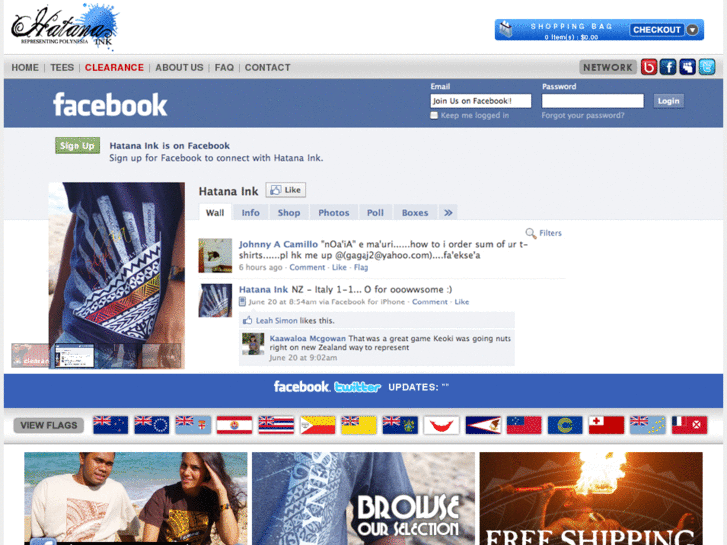This screenshot has height=545, width=727.
Task: Click the Email input field
Action: click(x=480, y=101)
